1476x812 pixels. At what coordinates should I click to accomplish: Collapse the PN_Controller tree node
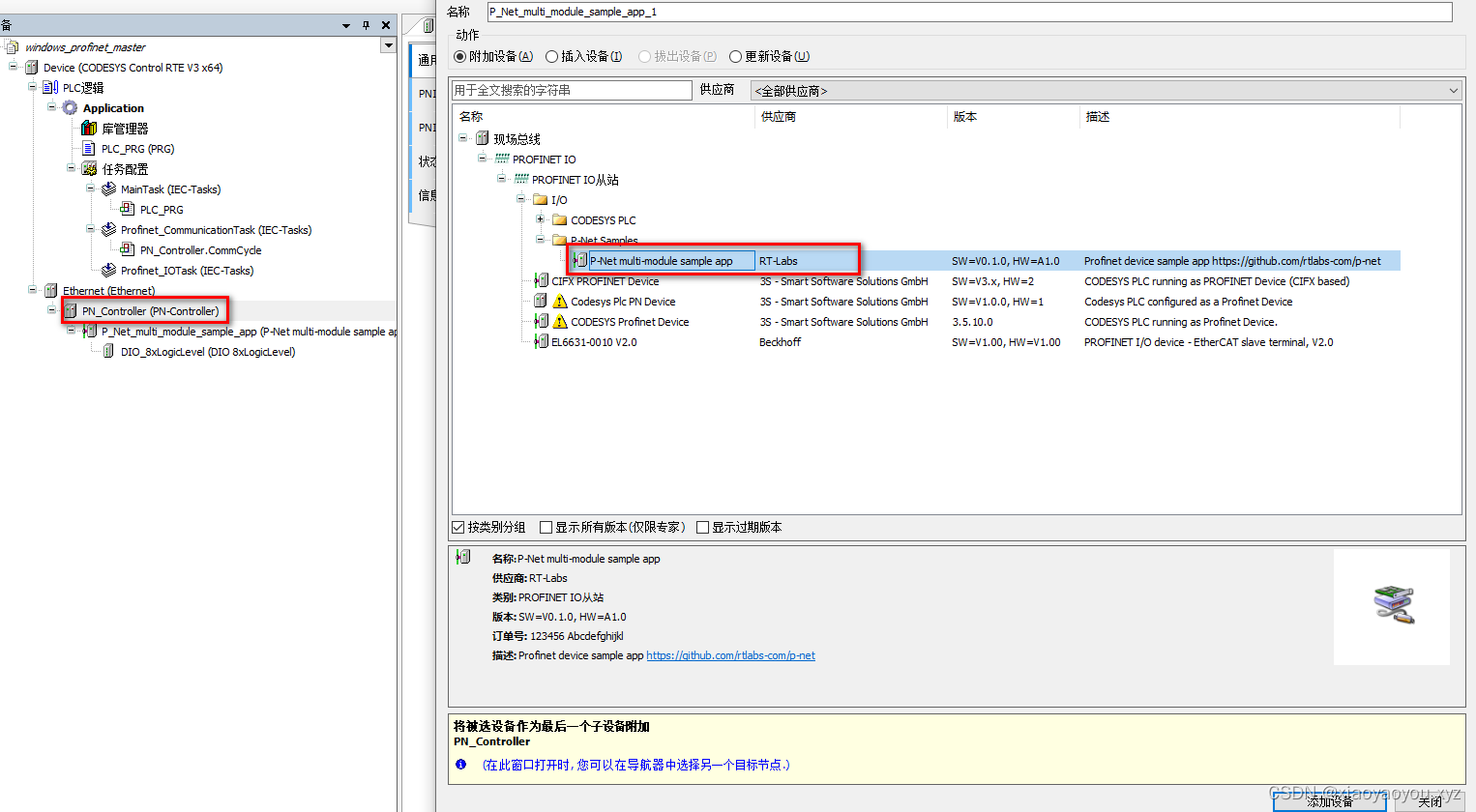[52, 310]
